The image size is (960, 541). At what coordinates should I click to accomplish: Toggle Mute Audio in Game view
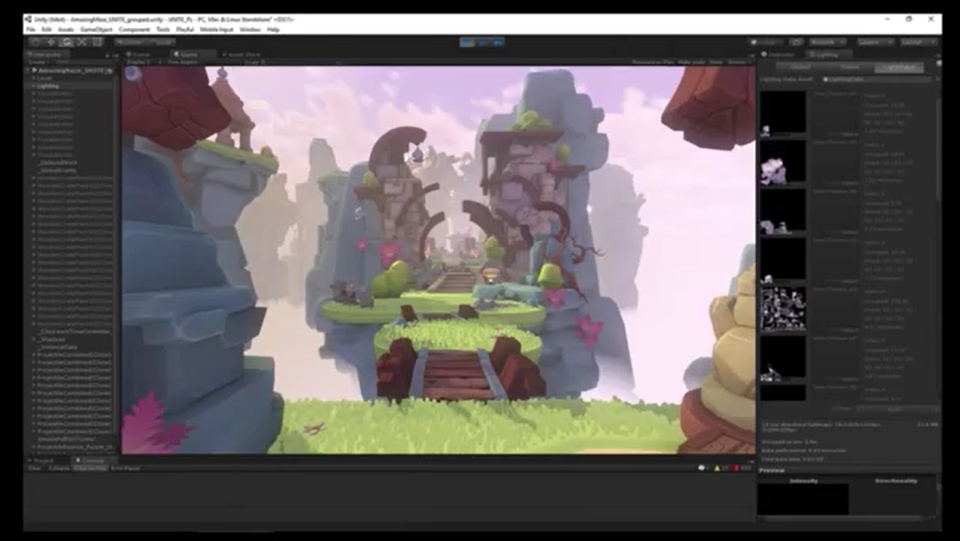pyautogui.click(x=691, y=62)
